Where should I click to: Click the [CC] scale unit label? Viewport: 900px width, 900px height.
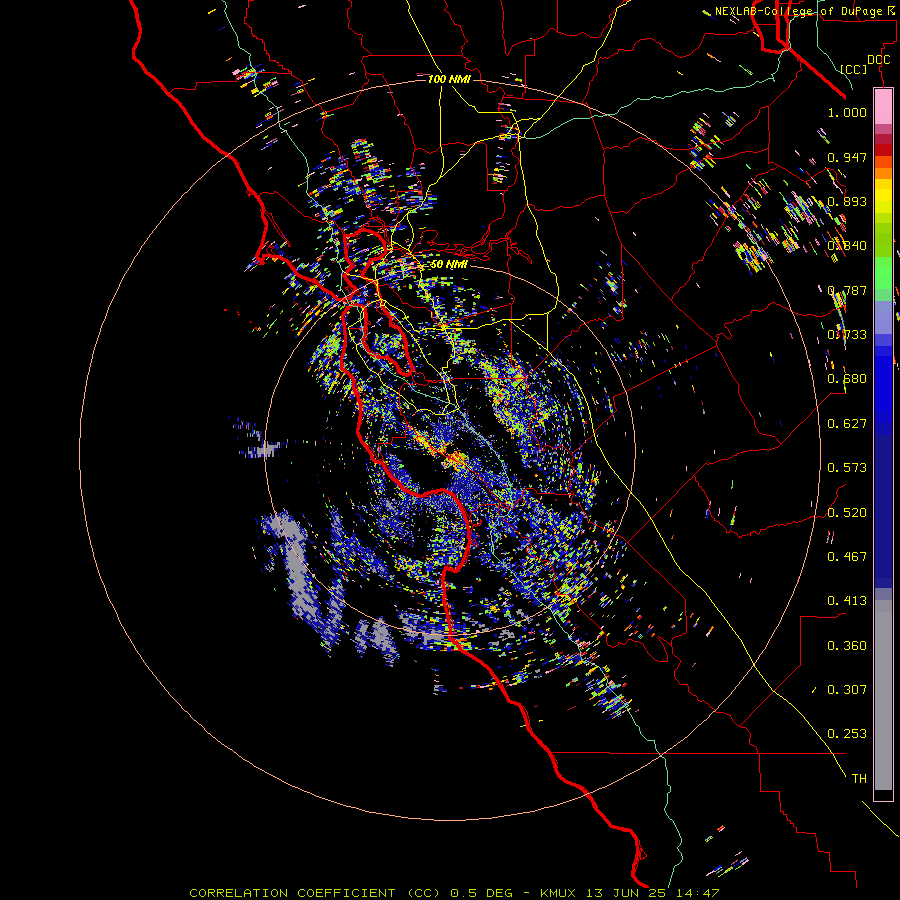(x=854, y=69)
